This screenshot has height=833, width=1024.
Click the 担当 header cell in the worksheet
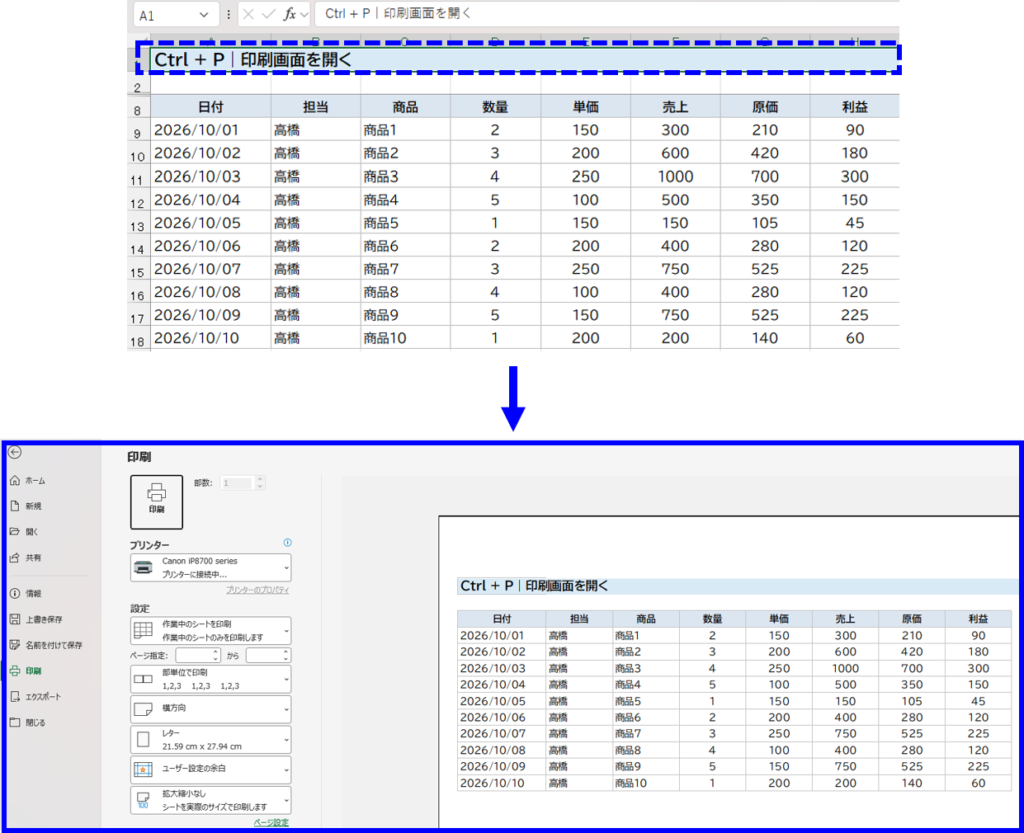[x=315, y=107]
